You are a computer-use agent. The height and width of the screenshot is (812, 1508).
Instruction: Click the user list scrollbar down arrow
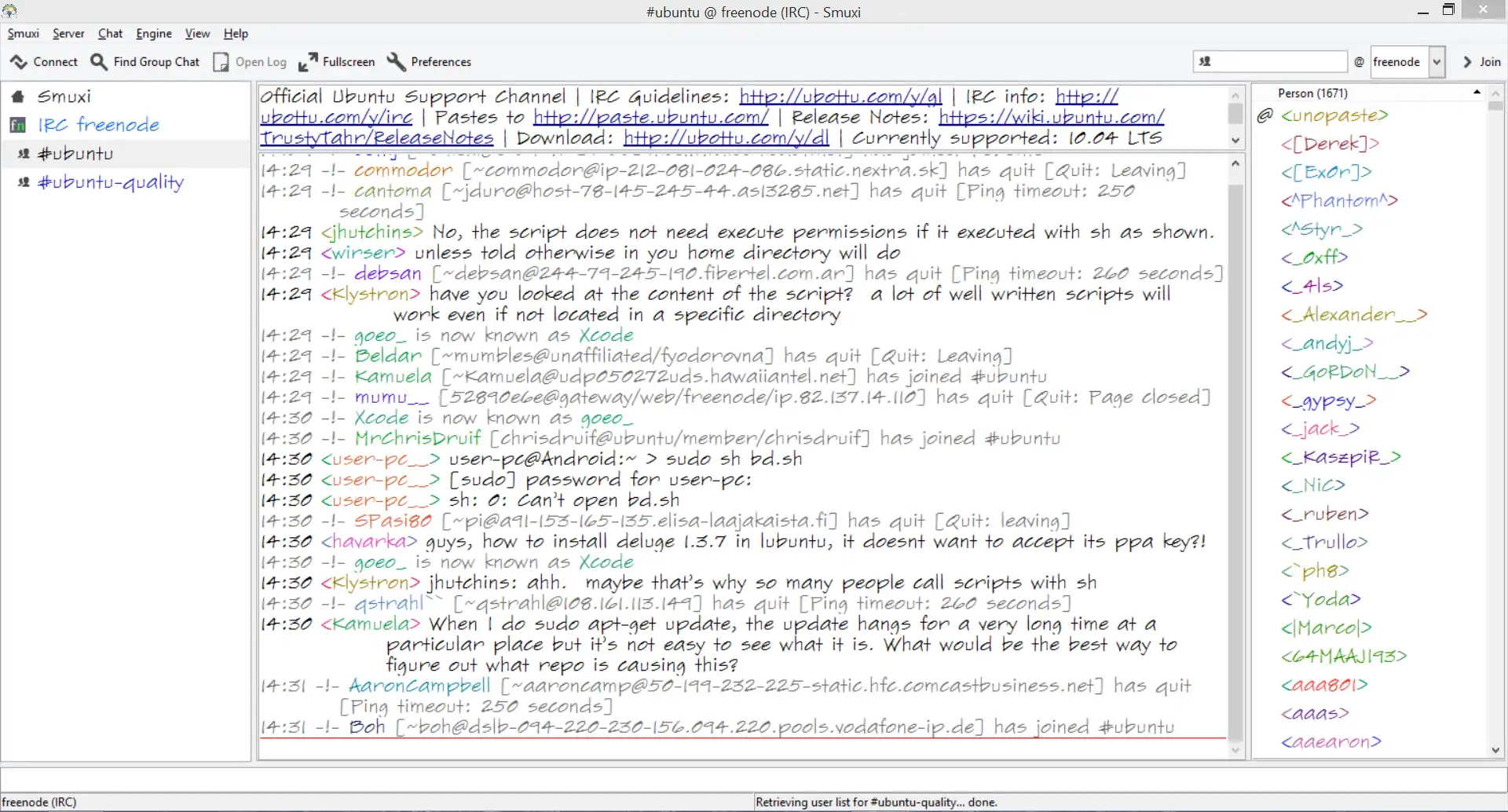[1495, 750]
